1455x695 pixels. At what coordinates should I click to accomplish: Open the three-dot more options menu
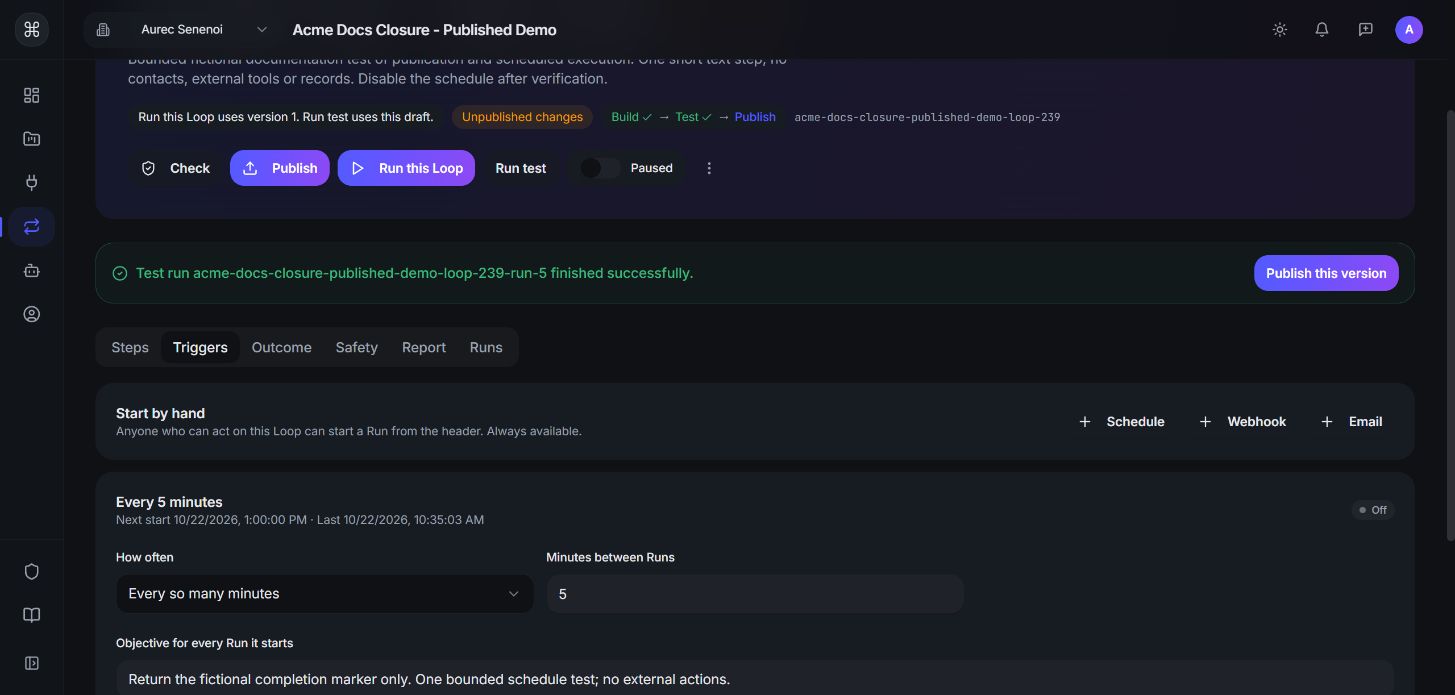[x=709, y=168]
